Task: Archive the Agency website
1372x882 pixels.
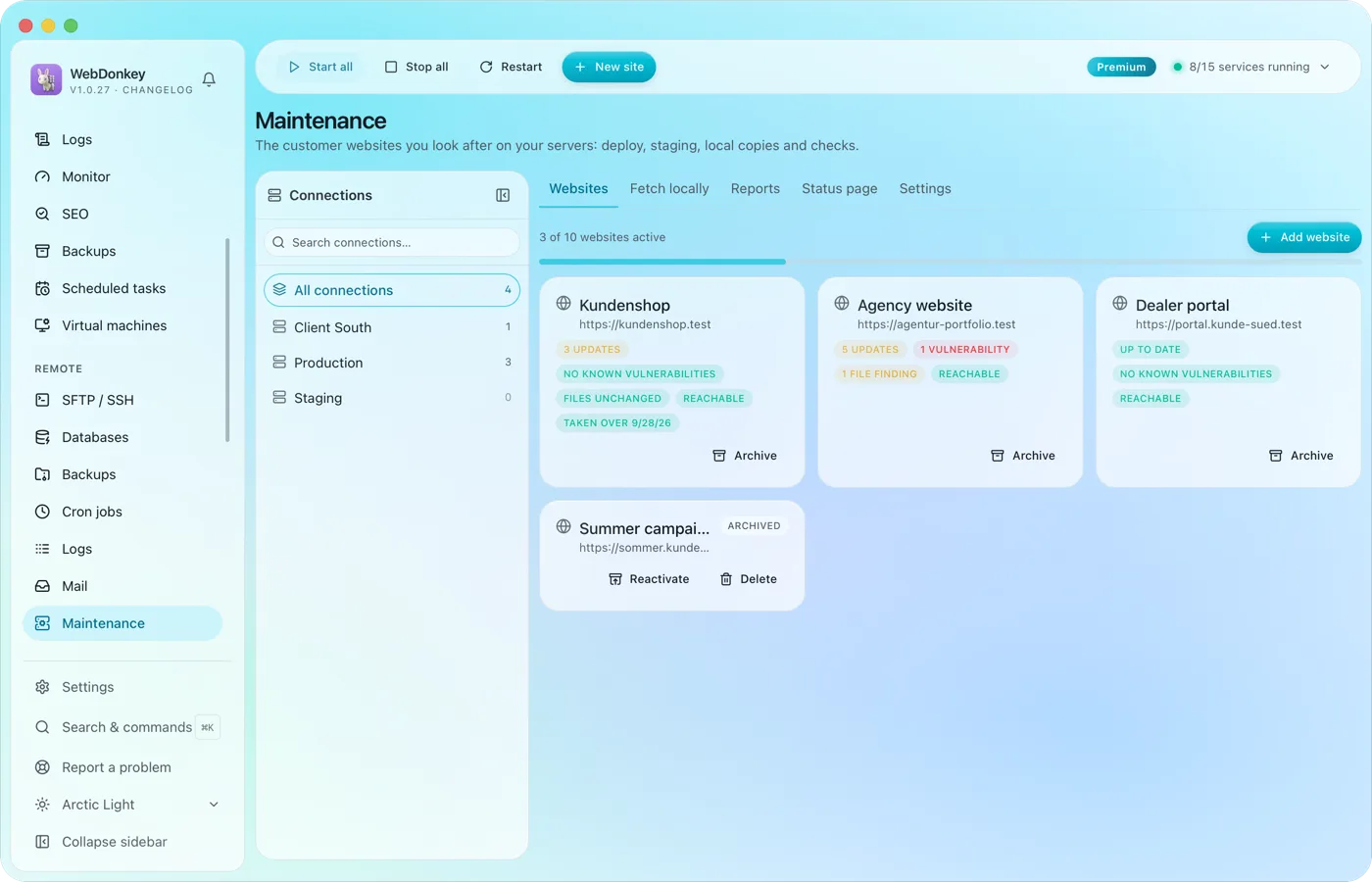Action: click(x=1023, y=456)
